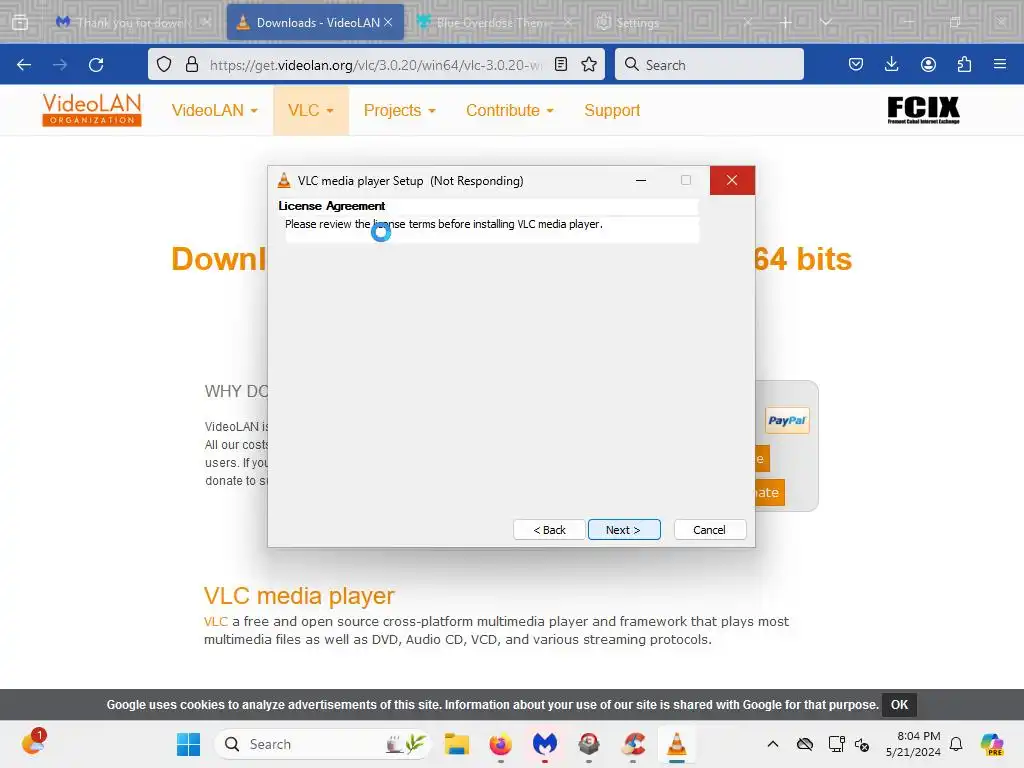
Task: Open the Firefox downloads panel
Action: pyautogui.click(x=891, y=64)
